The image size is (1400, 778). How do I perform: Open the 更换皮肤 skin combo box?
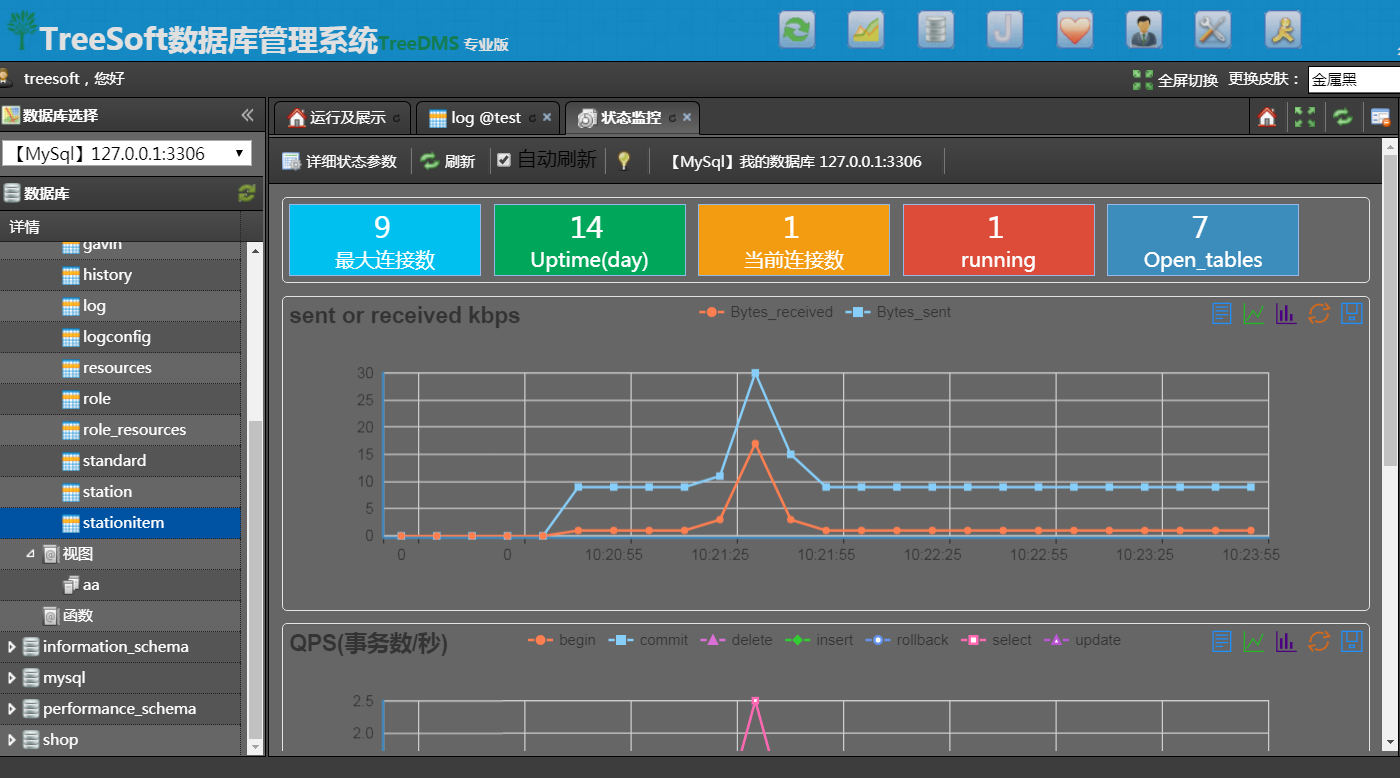[x=1354, y=79]
